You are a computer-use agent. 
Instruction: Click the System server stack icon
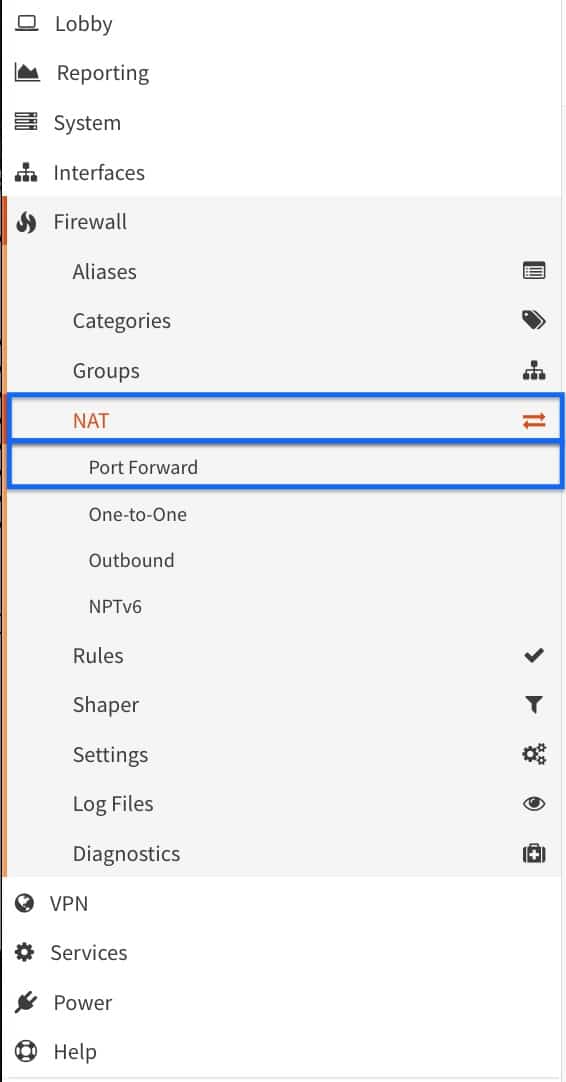point(26,122)
